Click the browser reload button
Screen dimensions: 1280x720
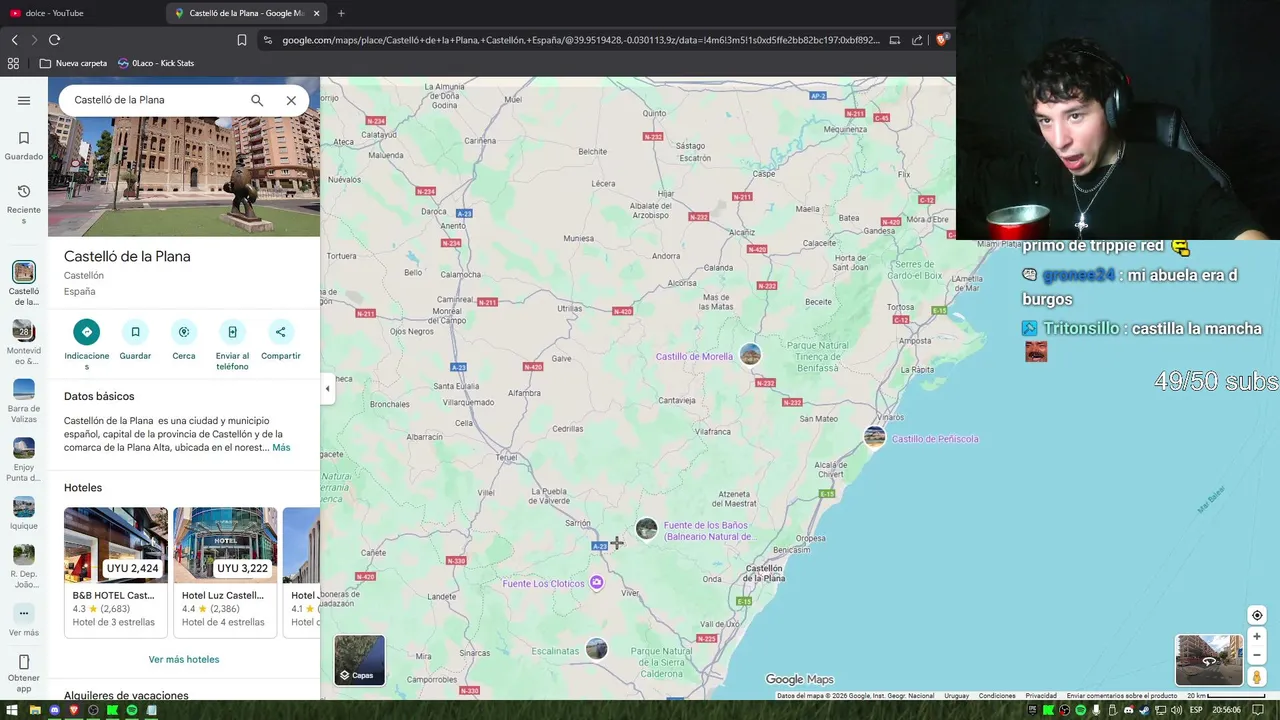point(54,40)
